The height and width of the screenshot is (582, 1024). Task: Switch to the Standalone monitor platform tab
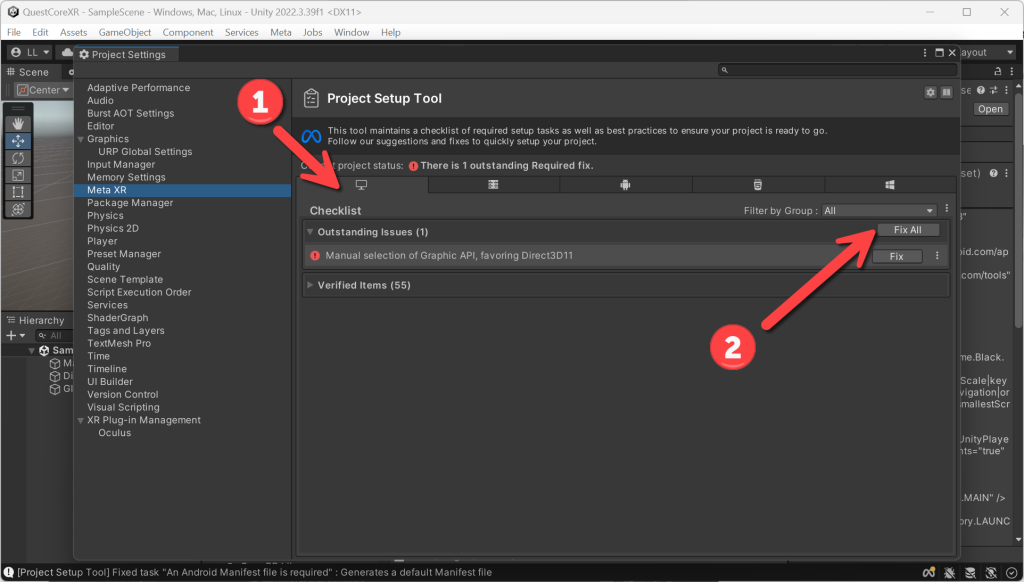[x=361, y=185]
